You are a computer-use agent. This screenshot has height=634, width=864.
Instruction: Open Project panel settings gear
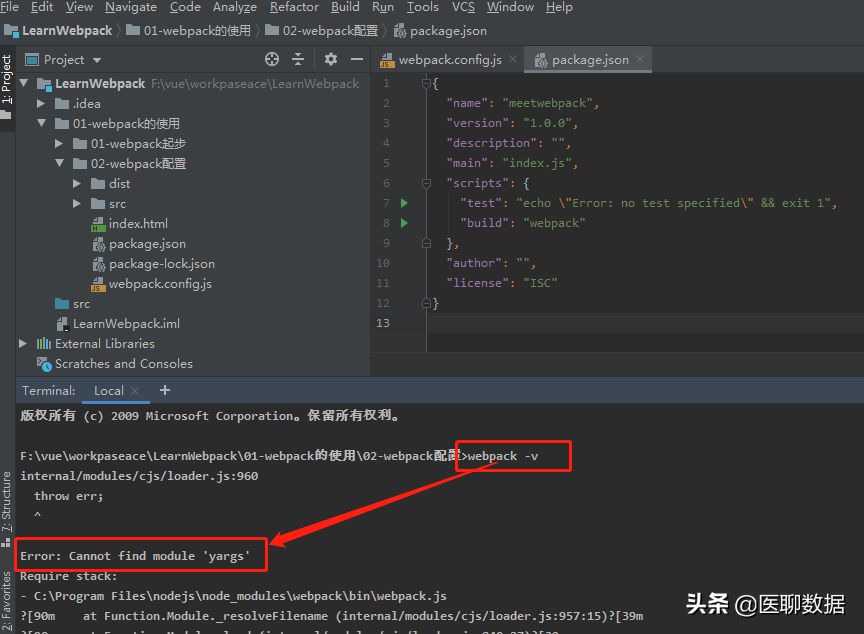tap(331, 60)
